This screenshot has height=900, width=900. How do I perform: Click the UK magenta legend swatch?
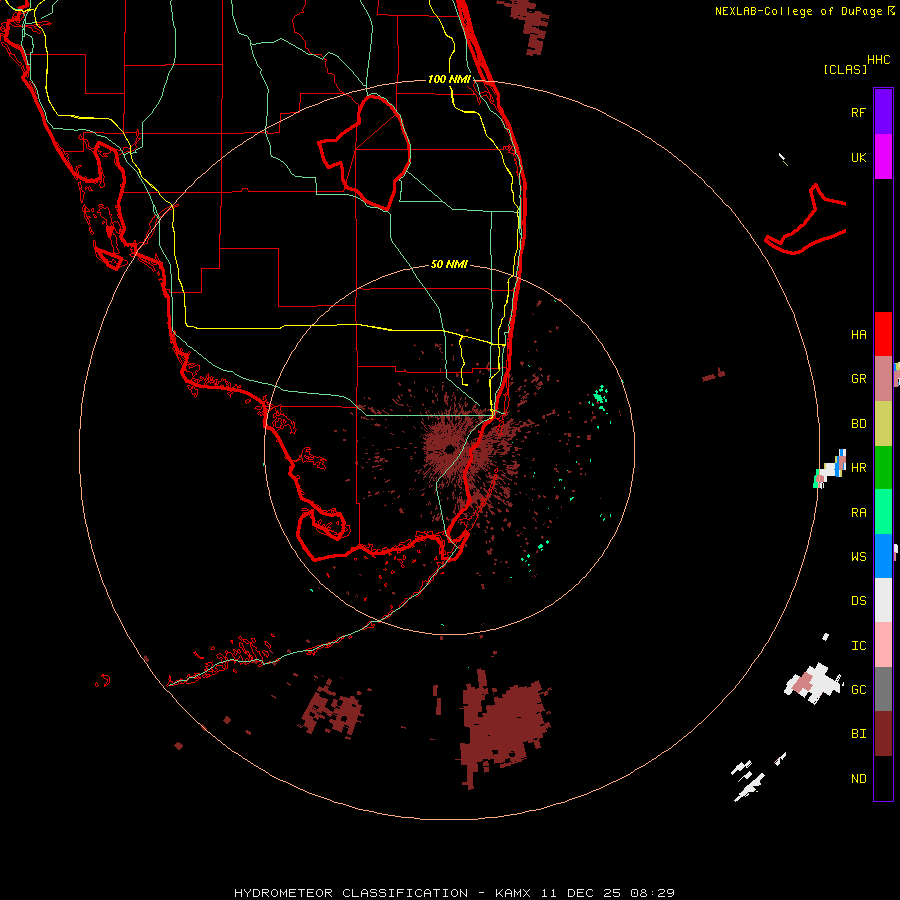tap(883, 156)
